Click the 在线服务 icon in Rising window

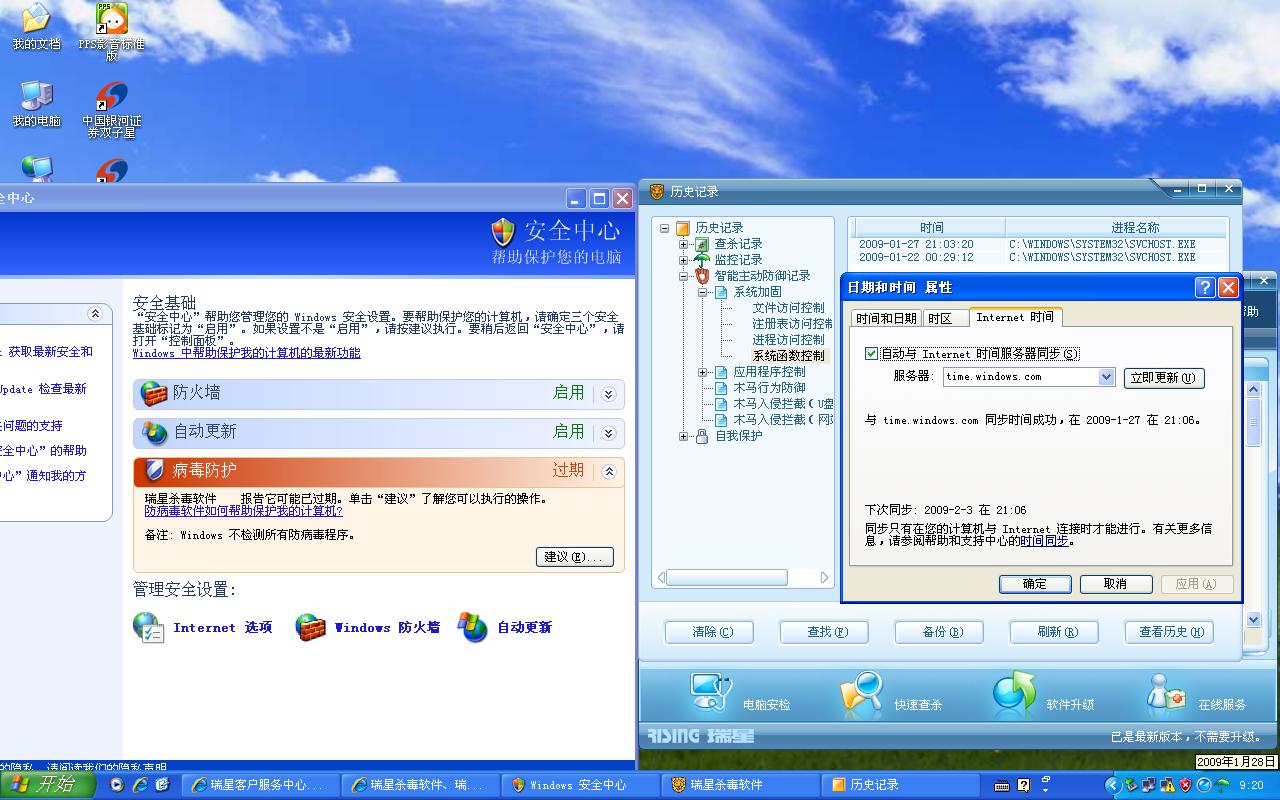[x=1167, y=693]
